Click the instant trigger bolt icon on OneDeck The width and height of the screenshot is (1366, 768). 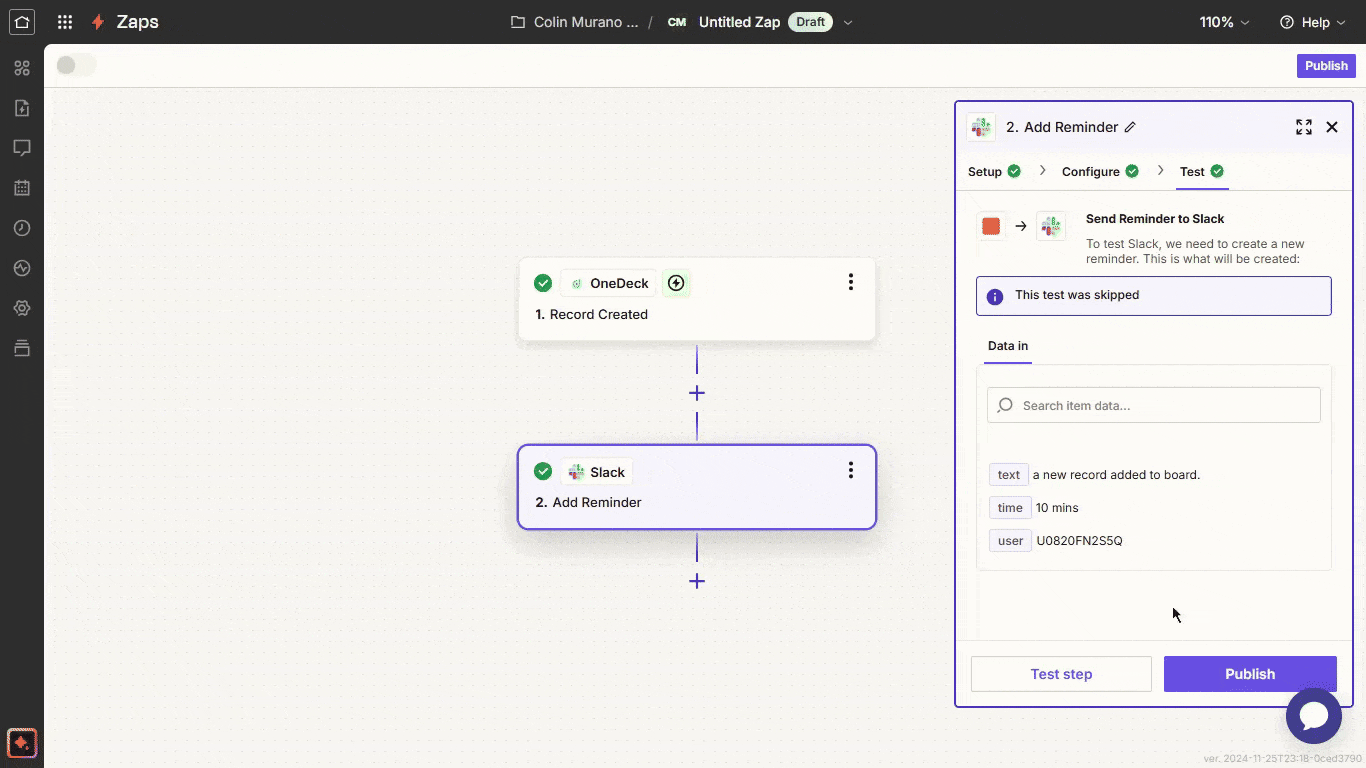[676, 283]
